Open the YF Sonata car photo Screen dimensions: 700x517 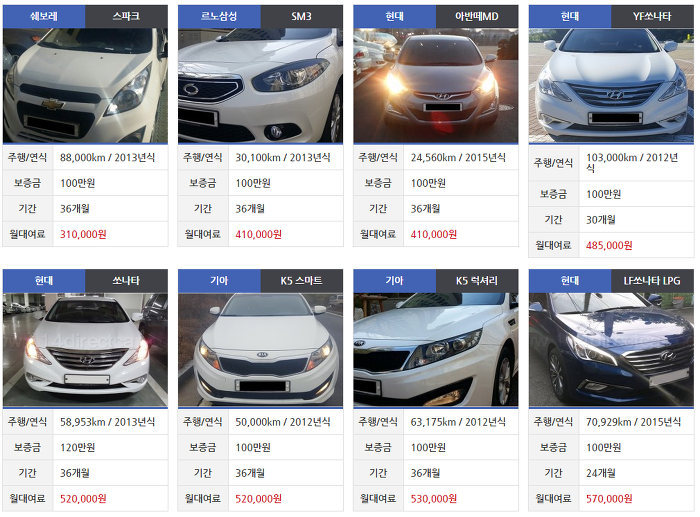click(611, 86)
